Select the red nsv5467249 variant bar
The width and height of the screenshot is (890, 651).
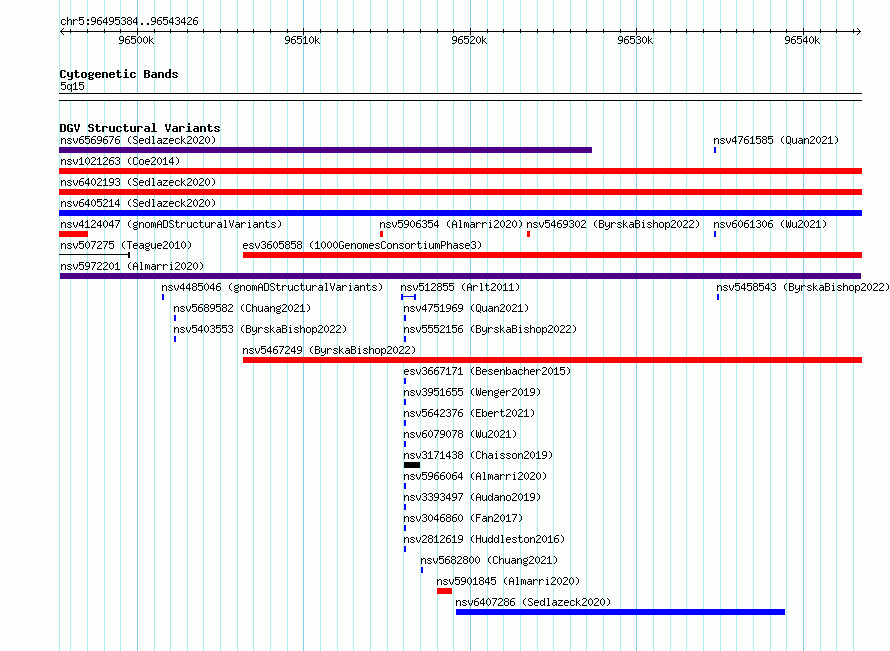552,360
